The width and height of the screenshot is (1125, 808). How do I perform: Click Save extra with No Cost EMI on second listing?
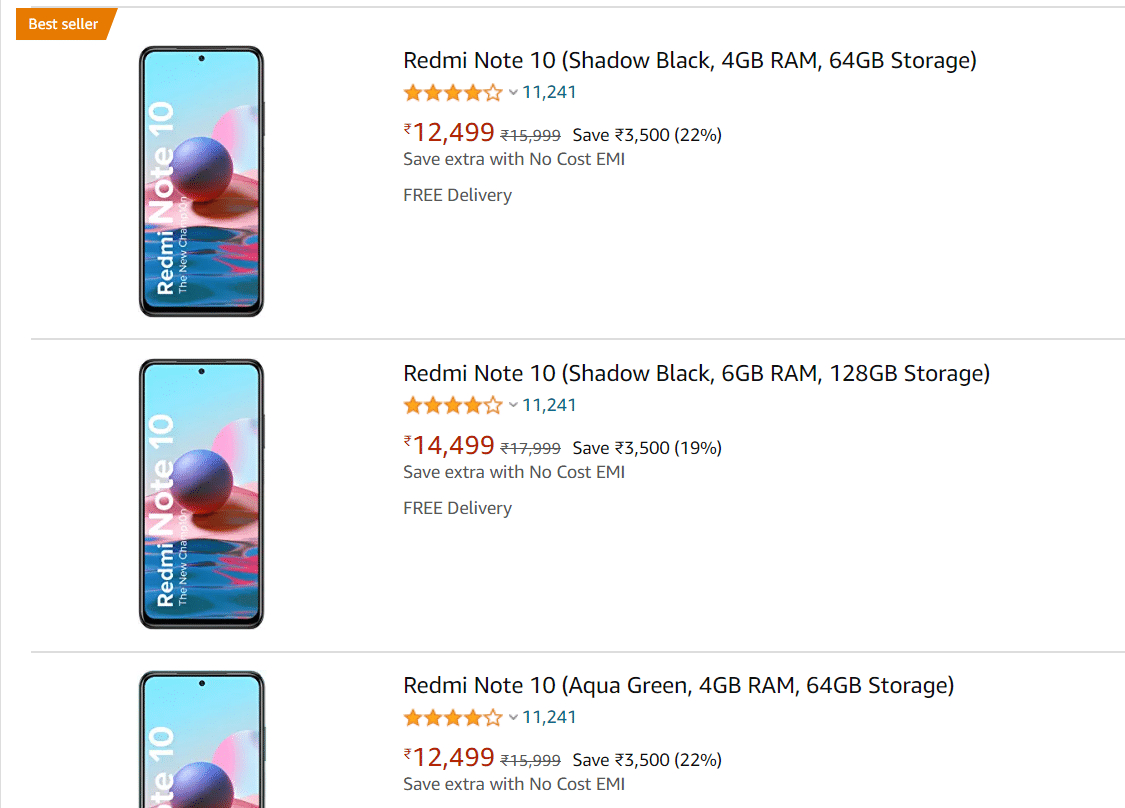[513, 471]
